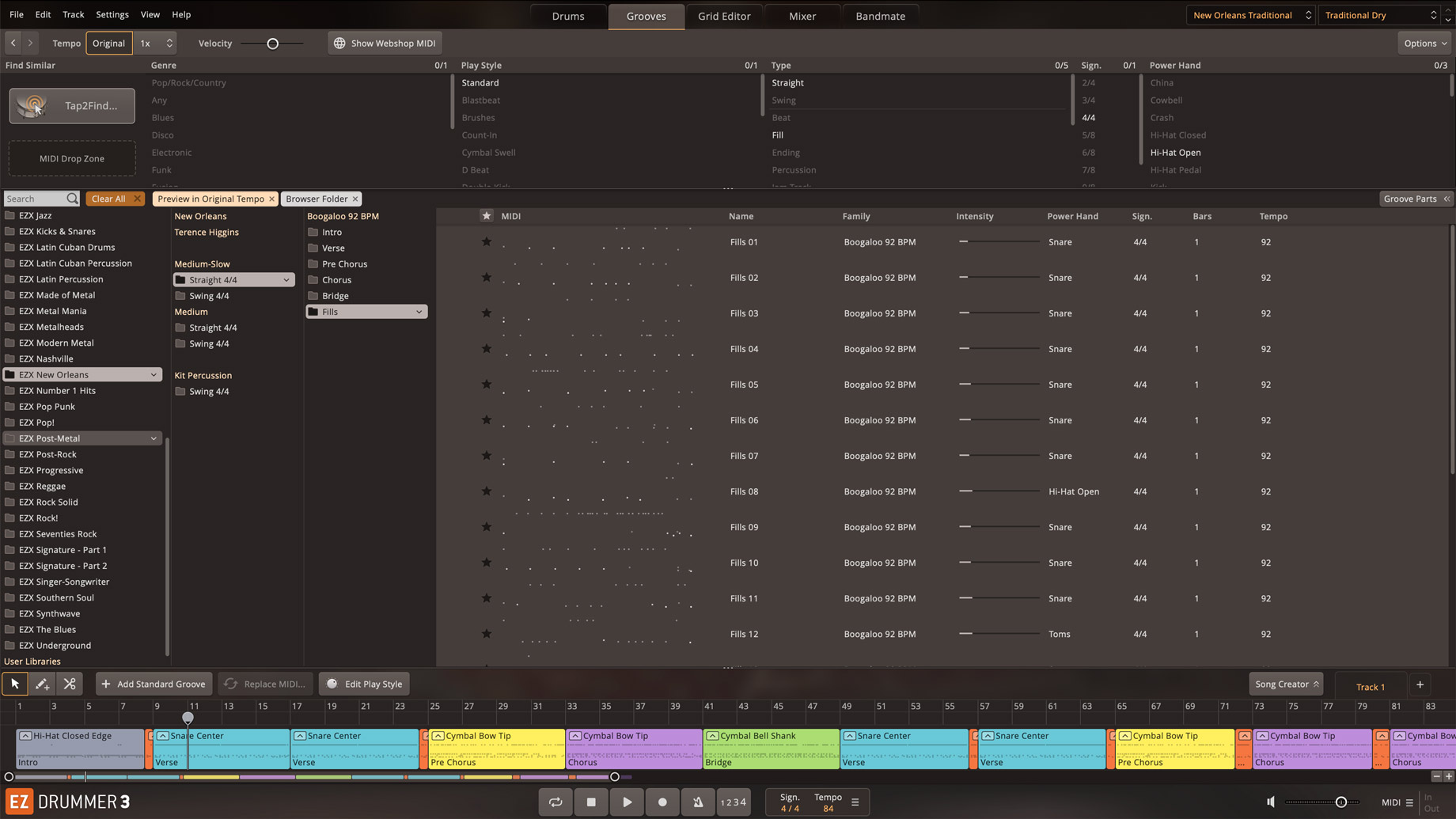Select the arrow pointer tool

coord(15,684)
